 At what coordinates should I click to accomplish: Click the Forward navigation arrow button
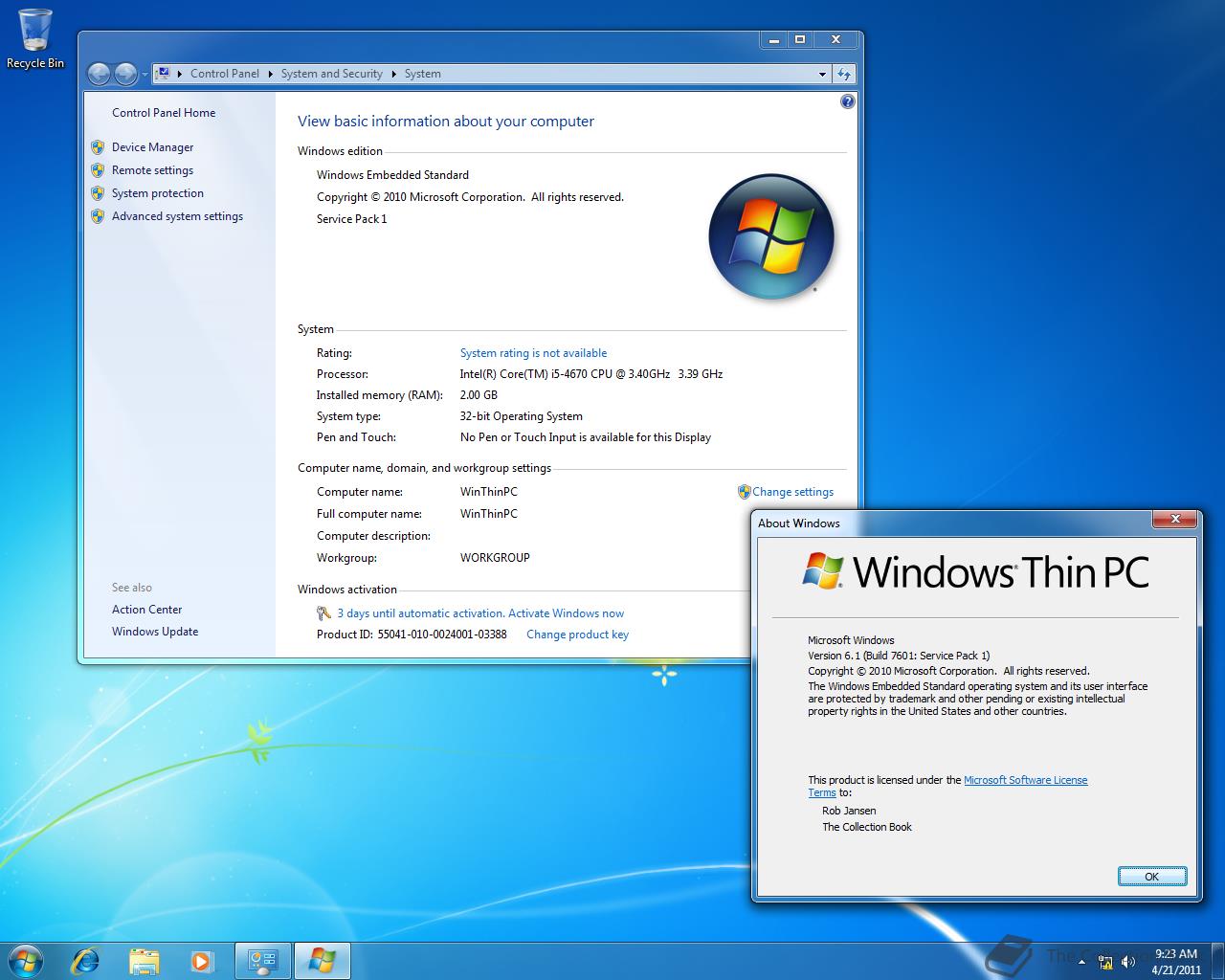pos(125,74)
